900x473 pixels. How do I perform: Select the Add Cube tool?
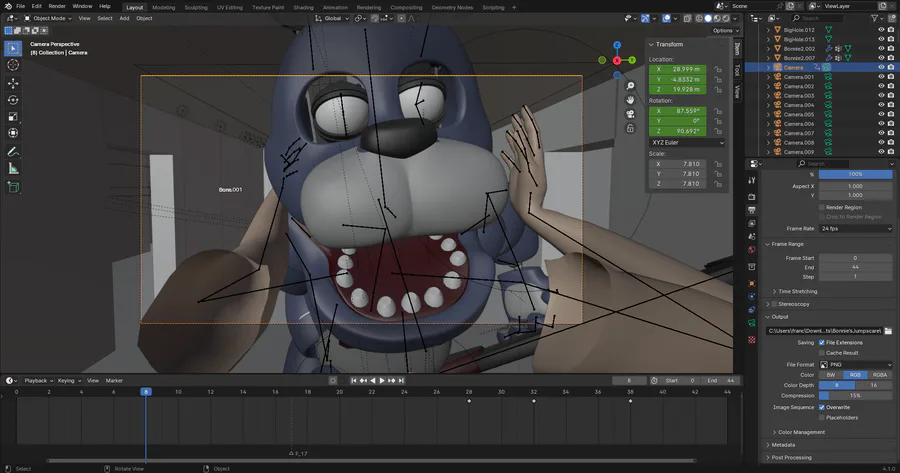pyautogui.click(x=13, y=187)
